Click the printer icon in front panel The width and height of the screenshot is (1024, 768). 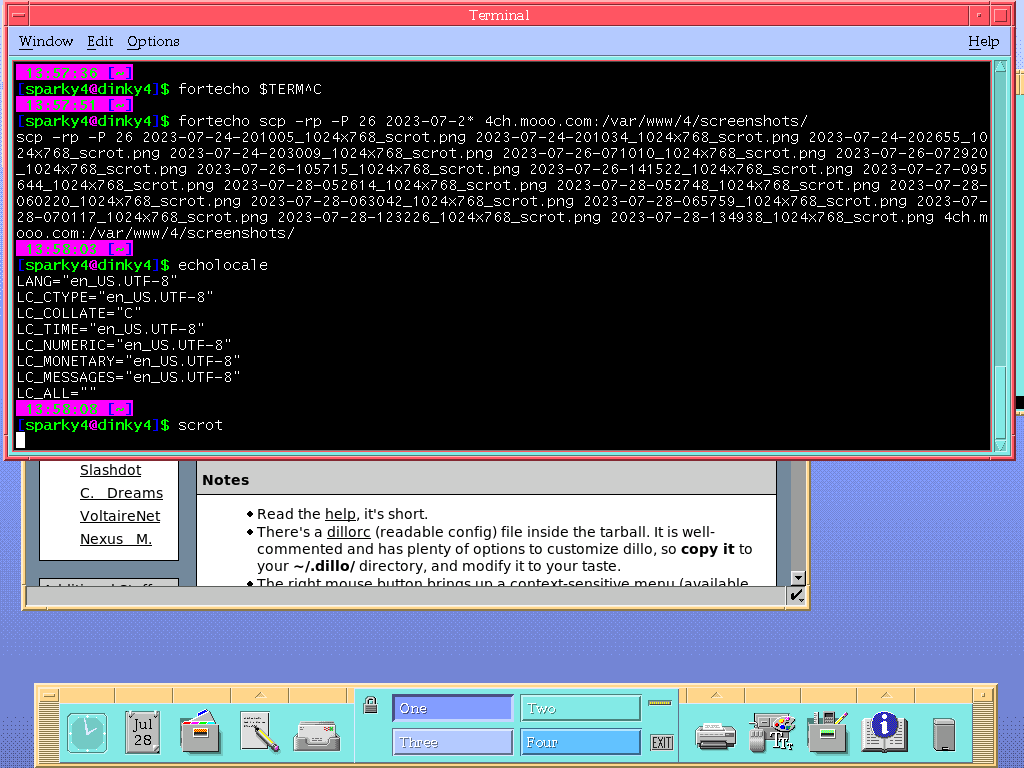[715, 736]
